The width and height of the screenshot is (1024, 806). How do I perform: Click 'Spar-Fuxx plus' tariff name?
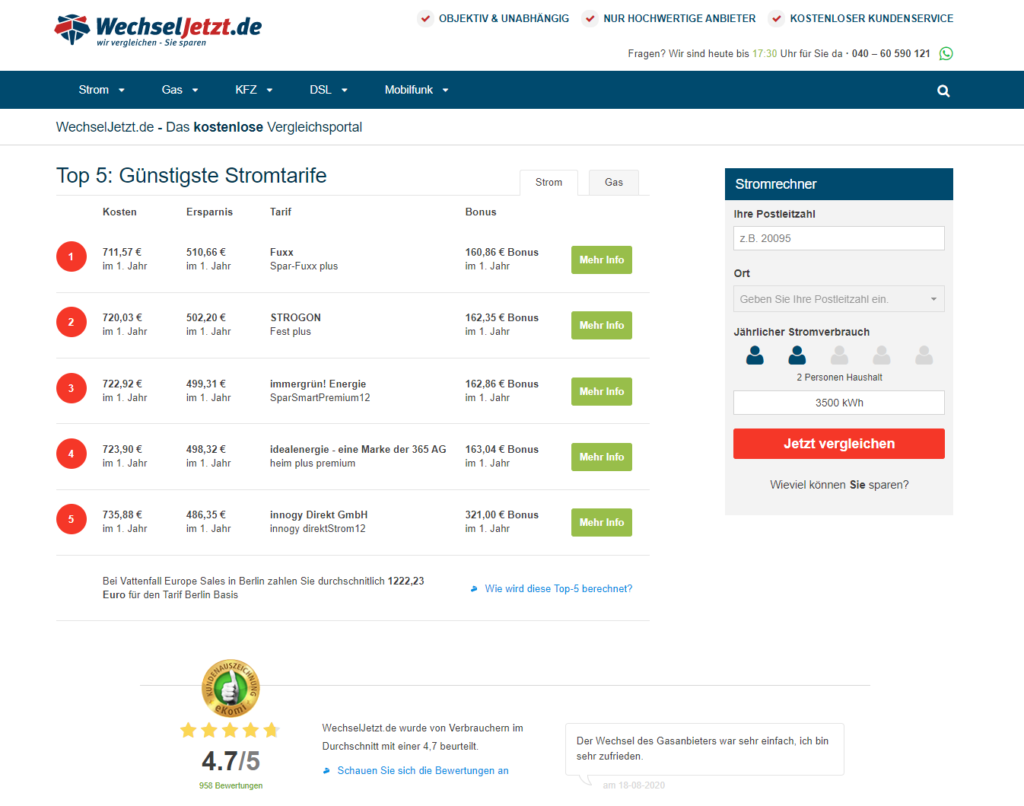click(x=304, y=266)
